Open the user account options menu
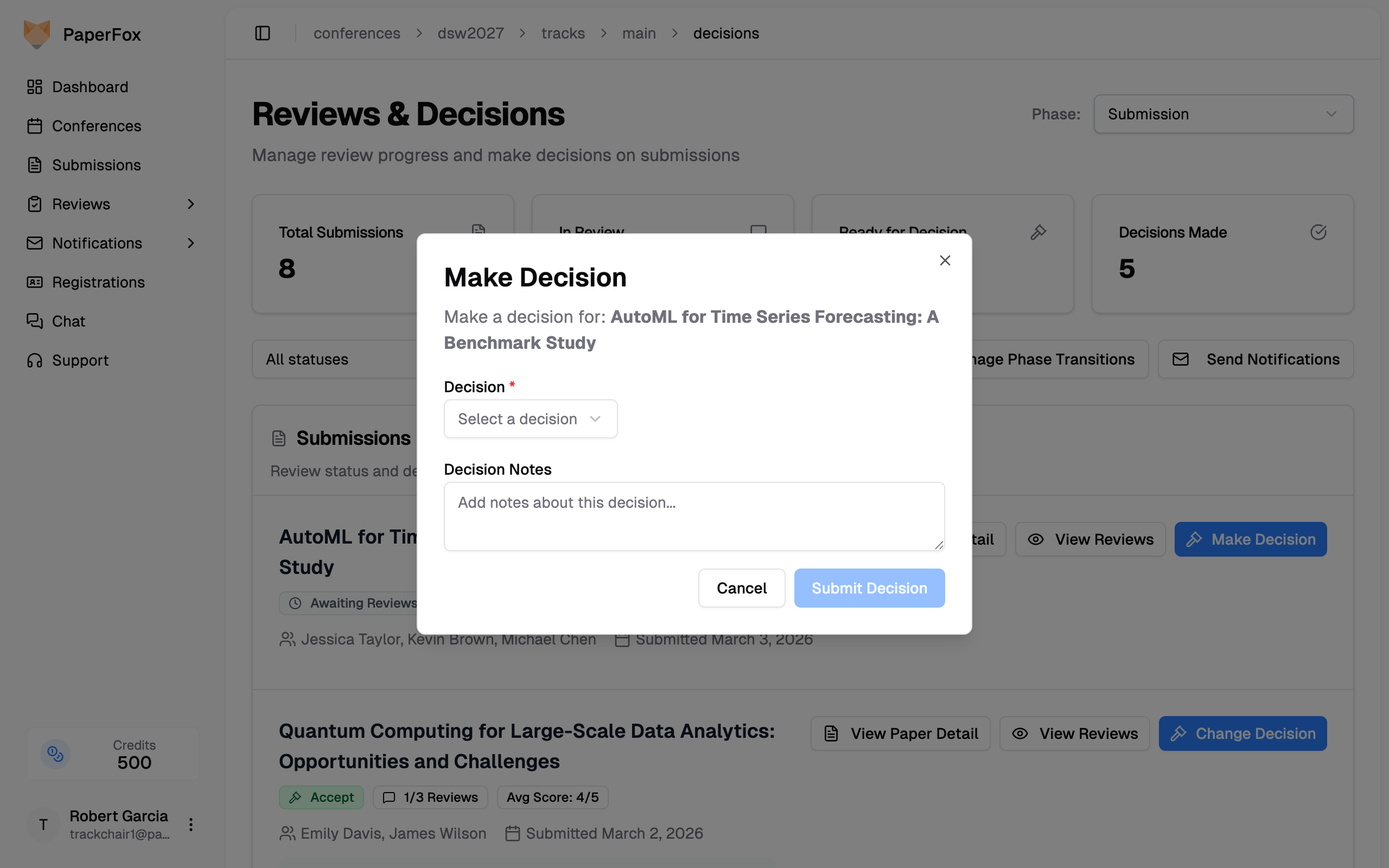The width and height of the screenshot is (1389, 868). point(190,825)
